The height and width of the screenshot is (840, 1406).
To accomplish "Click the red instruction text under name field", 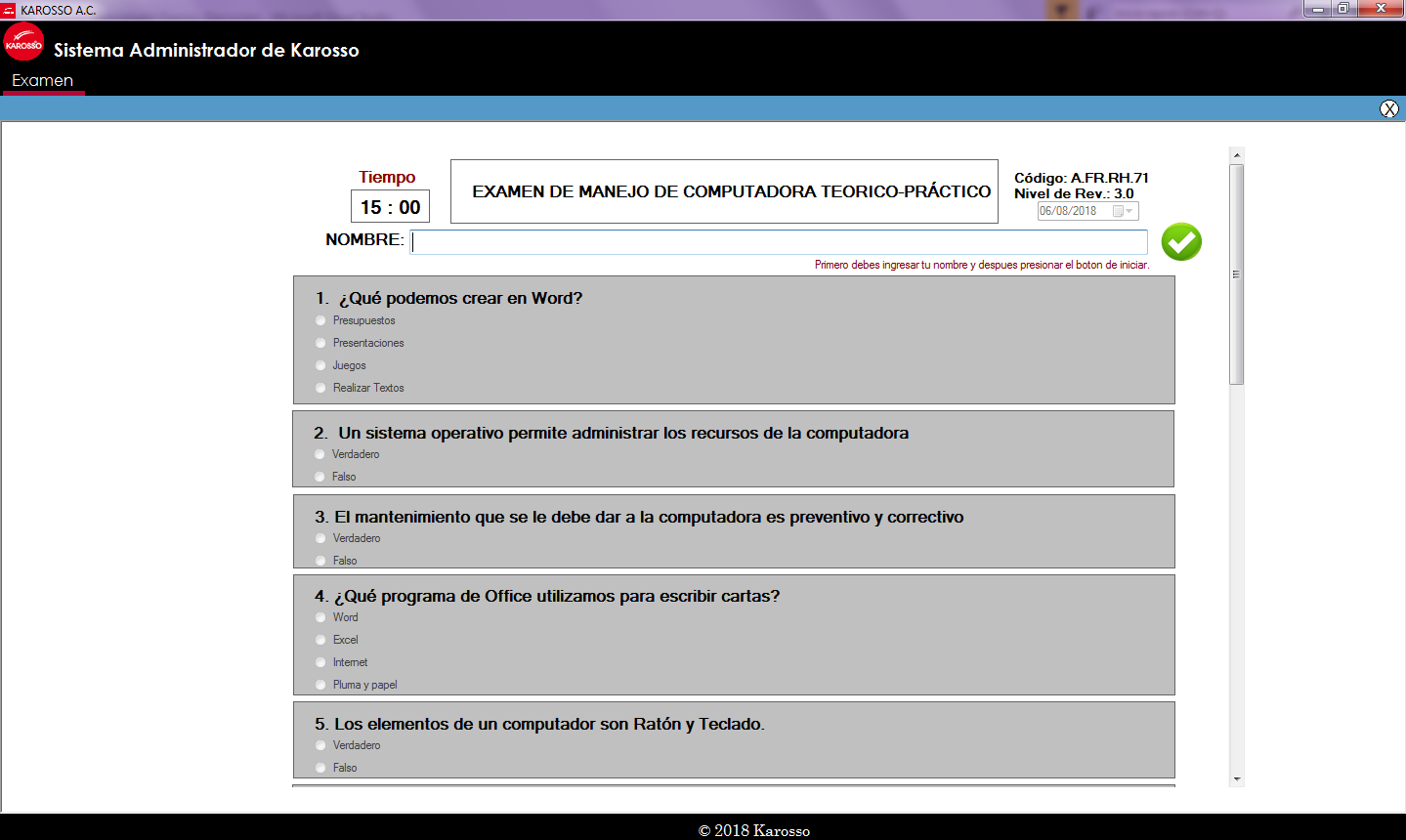I will tap(982, 265).
